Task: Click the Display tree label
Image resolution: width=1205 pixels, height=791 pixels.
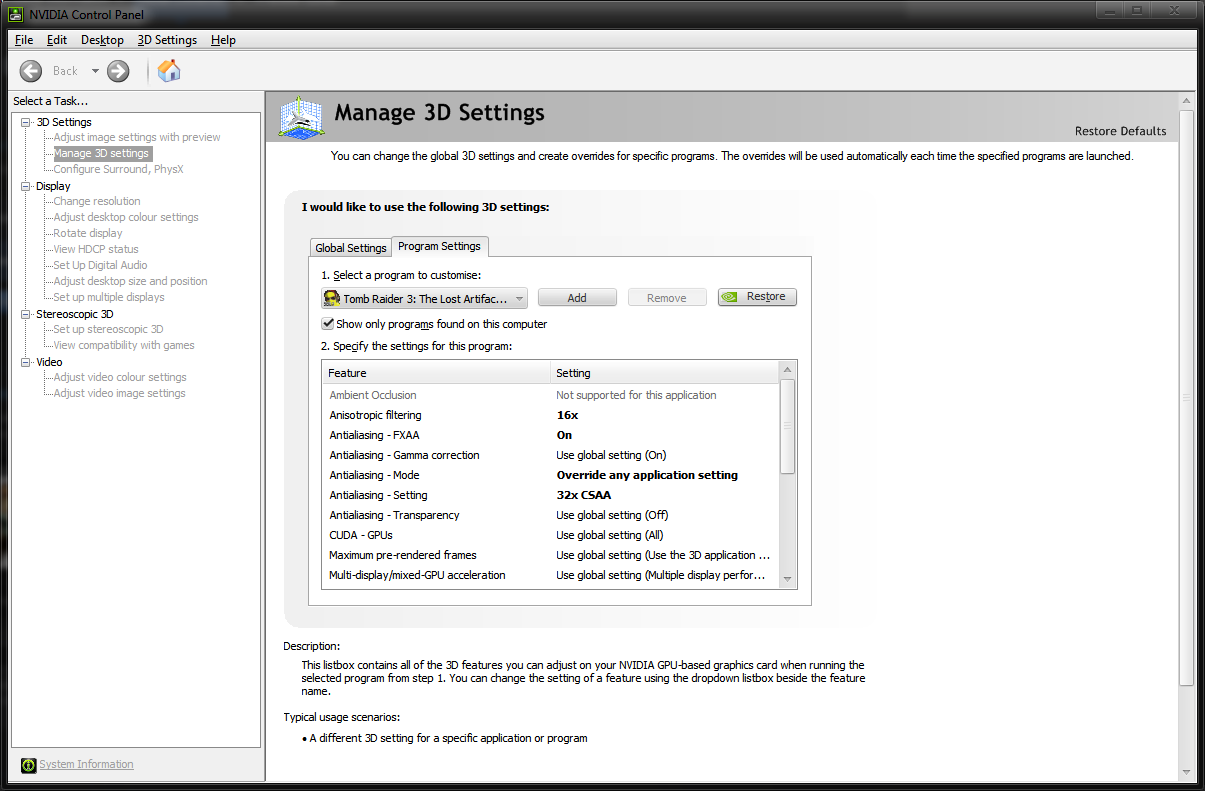Action: pyautogui.click(x=53, y=186)
